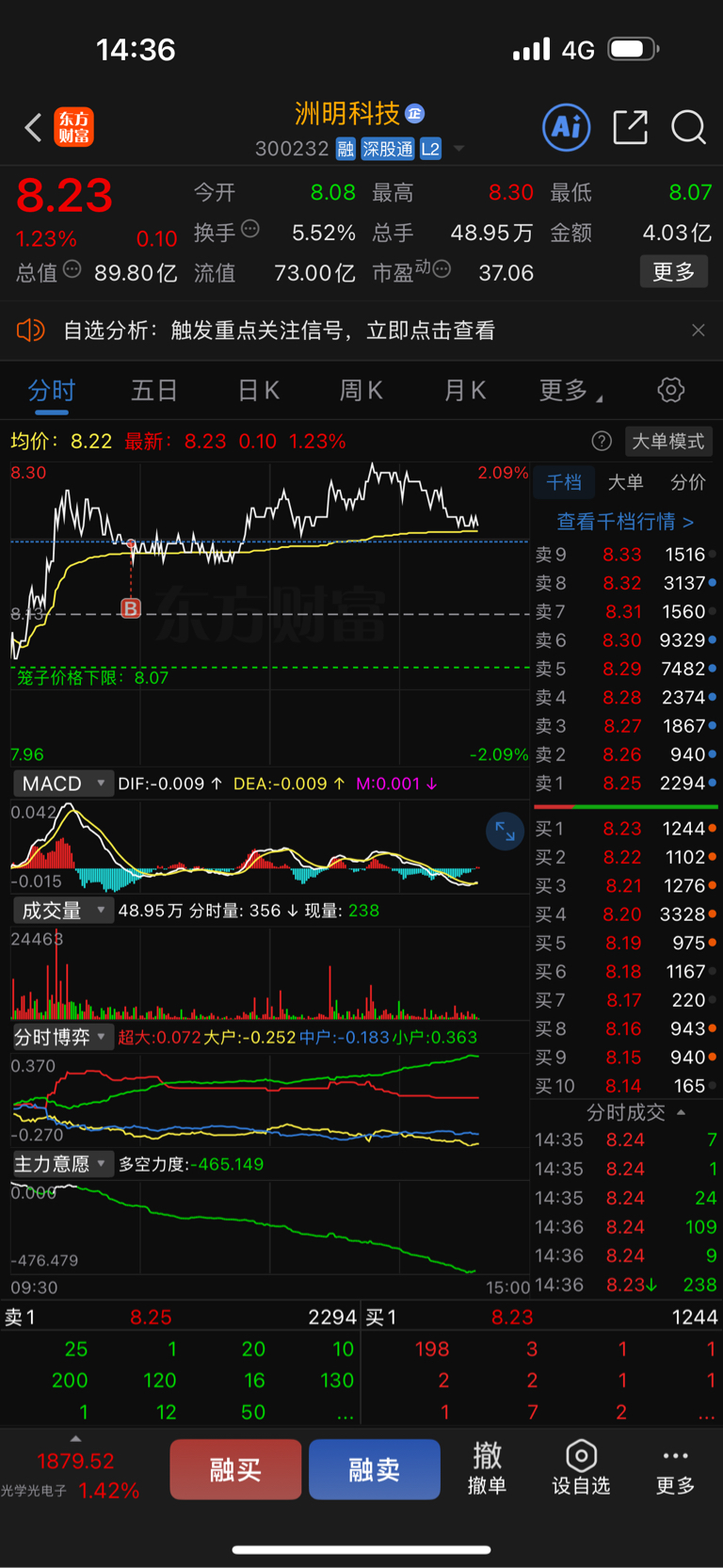Switch to the 五日 tab
This screenshot has height=1568, width=723.
click(x=154, y=391)
